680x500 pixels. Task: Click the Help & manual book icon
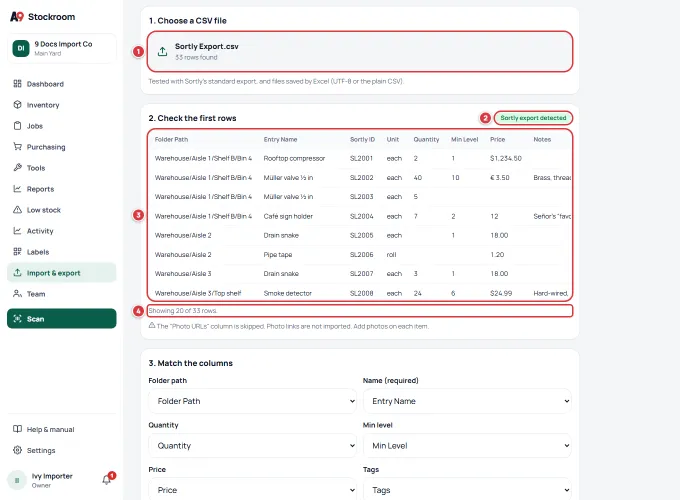point(17,429)
